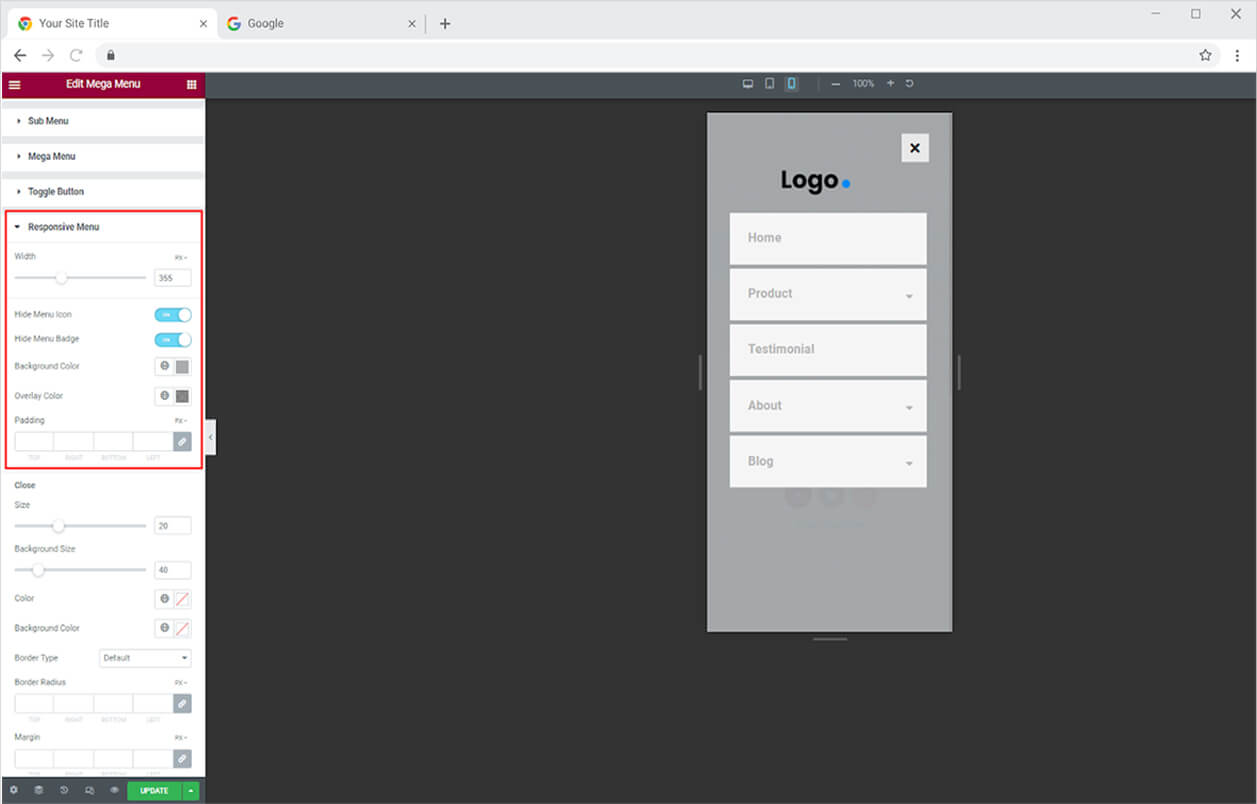Click the green Update button

point(154,791)
